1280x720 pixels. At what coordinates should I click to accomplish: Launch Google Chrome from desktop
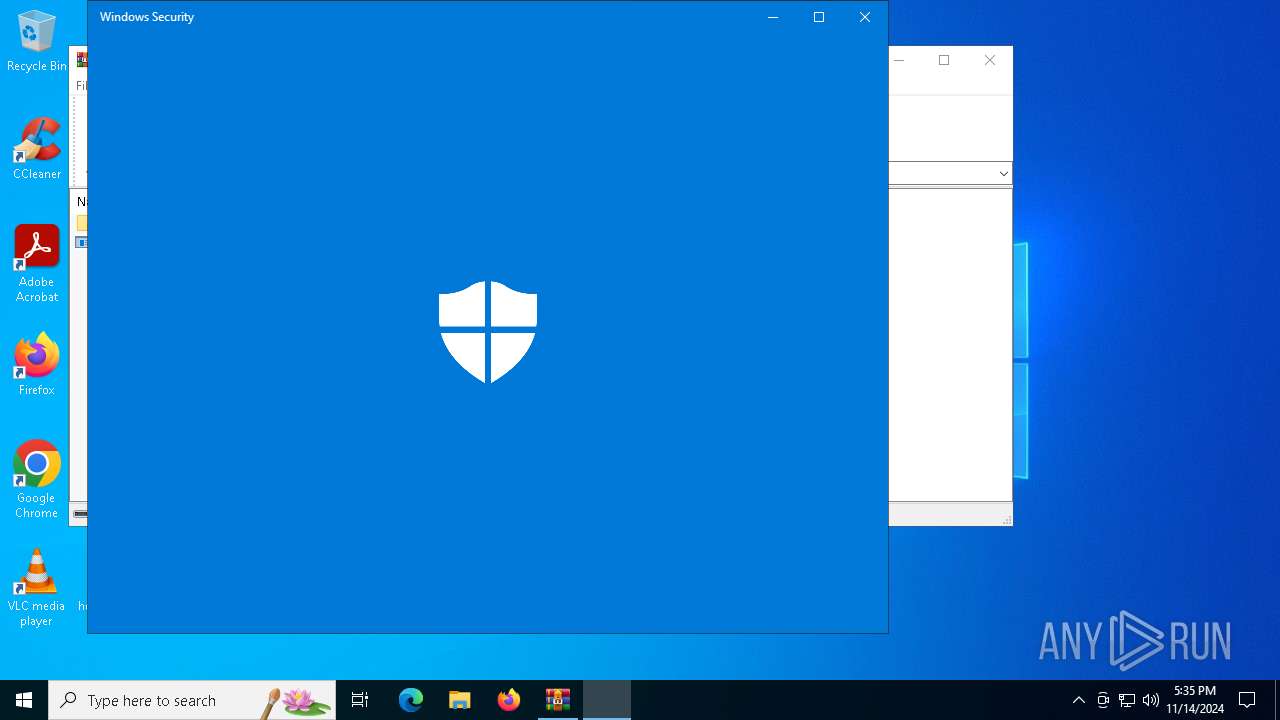pos(37,480)
